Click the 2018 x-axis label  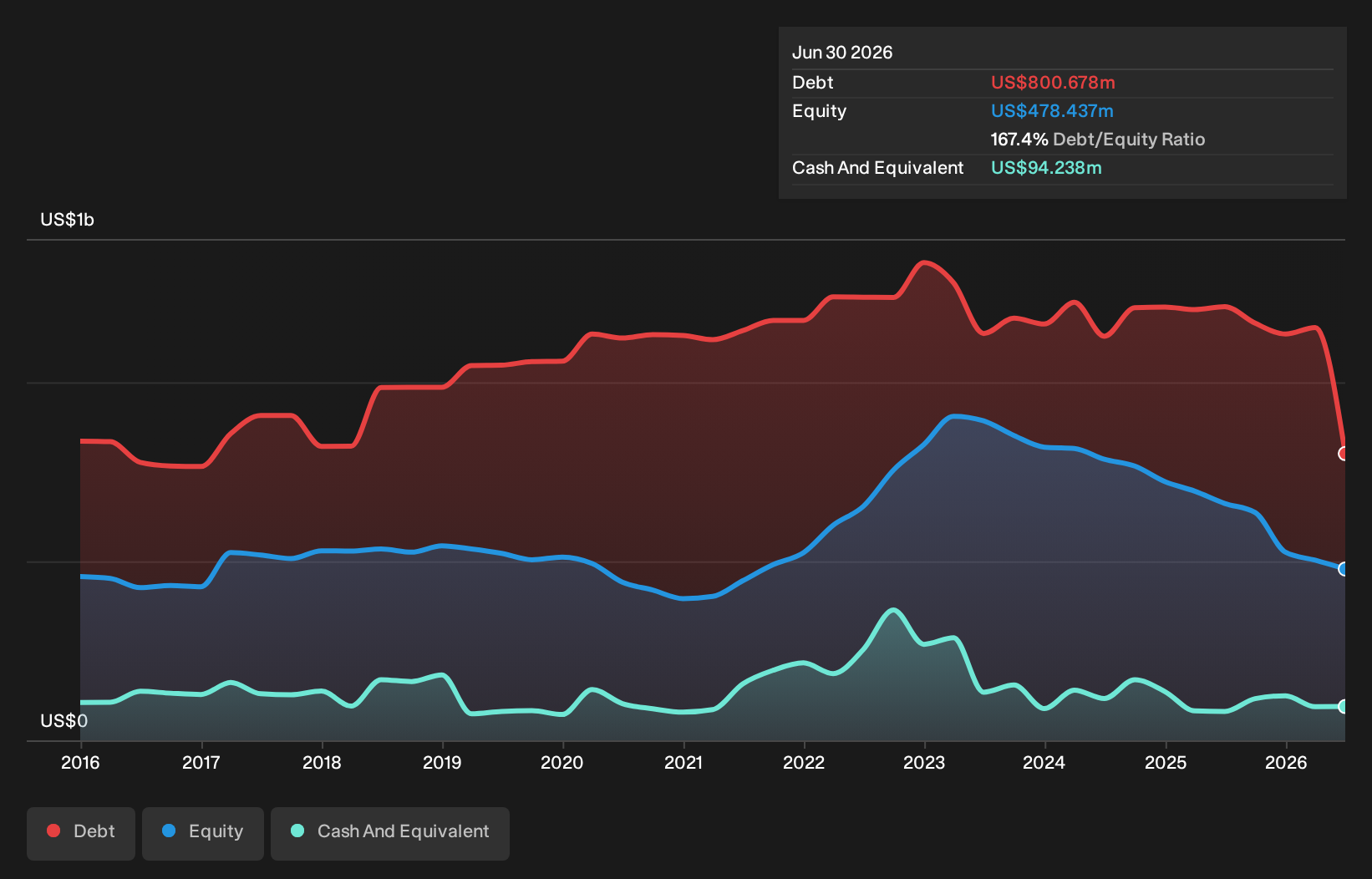tap(322, 762)
